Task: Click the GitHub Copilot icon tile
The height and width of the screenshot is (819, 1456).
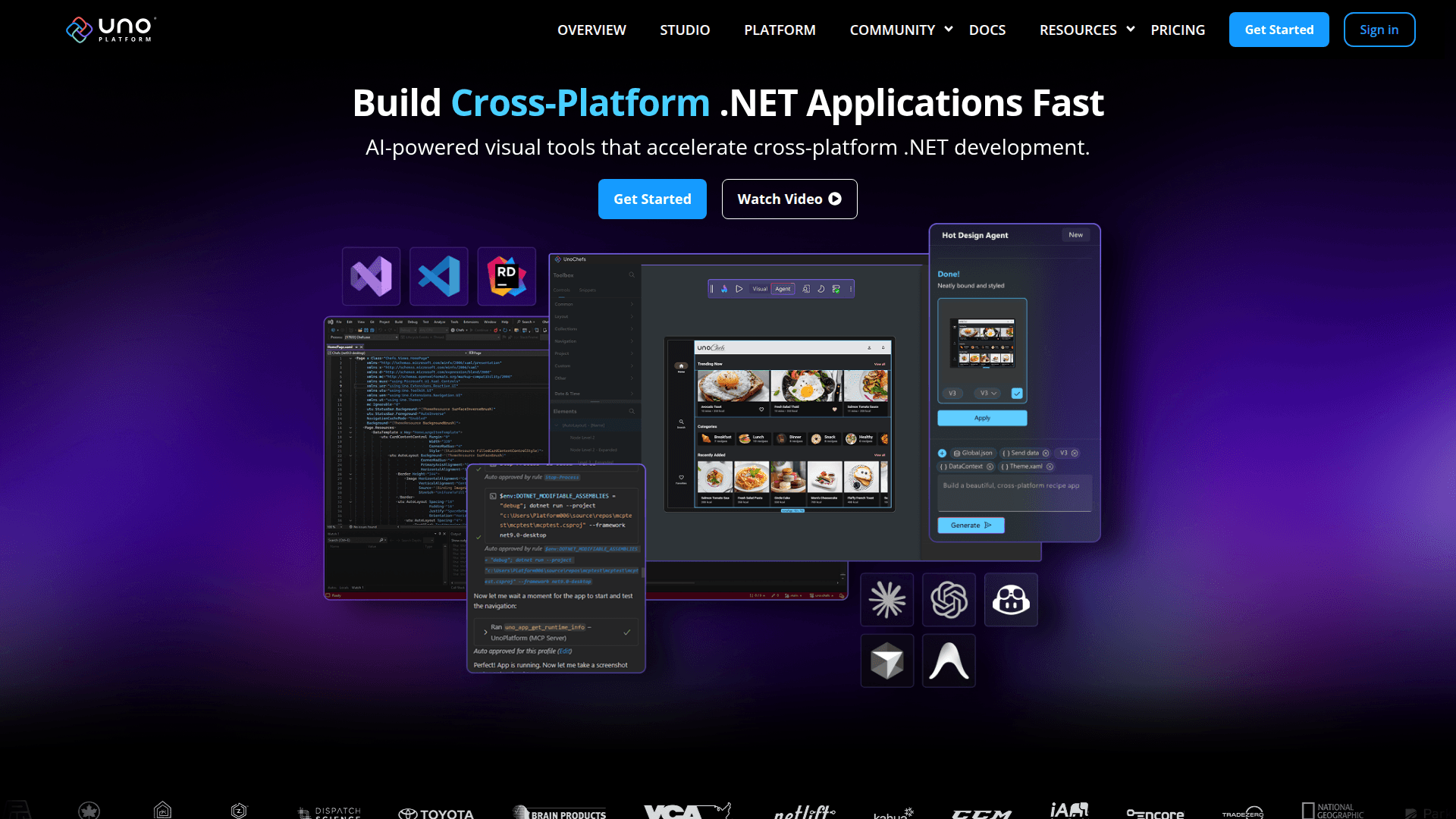Action: point(1011,600)
